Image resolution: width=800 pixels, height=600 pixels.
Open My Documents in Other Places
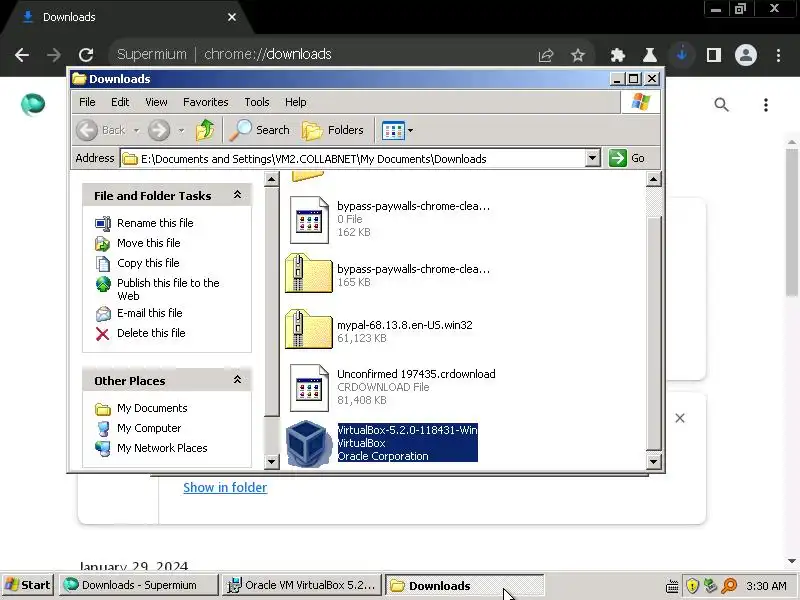coord(152,408)
